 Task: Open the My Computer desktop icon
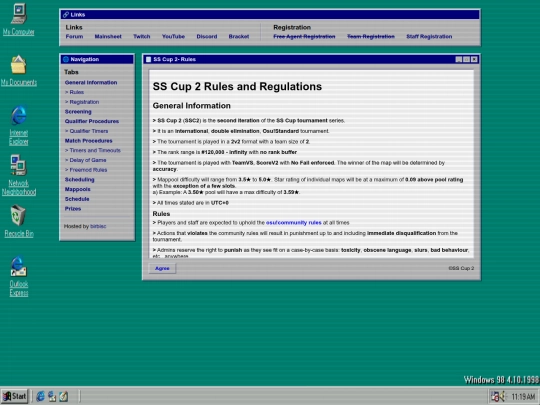tap(19, 19)
